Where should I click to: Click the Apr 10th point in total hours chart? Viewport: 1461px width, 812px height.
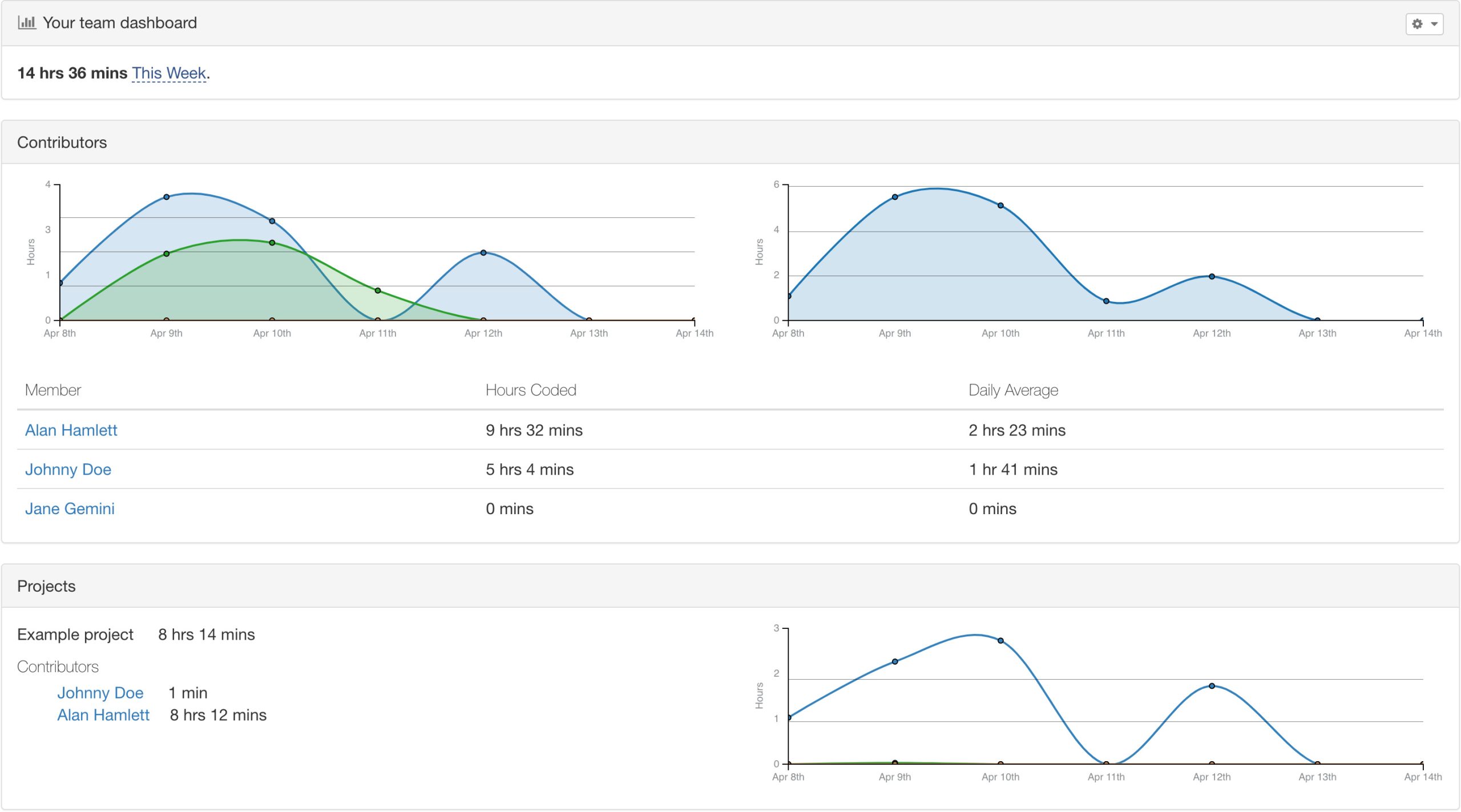click(x=1000, y=205)
